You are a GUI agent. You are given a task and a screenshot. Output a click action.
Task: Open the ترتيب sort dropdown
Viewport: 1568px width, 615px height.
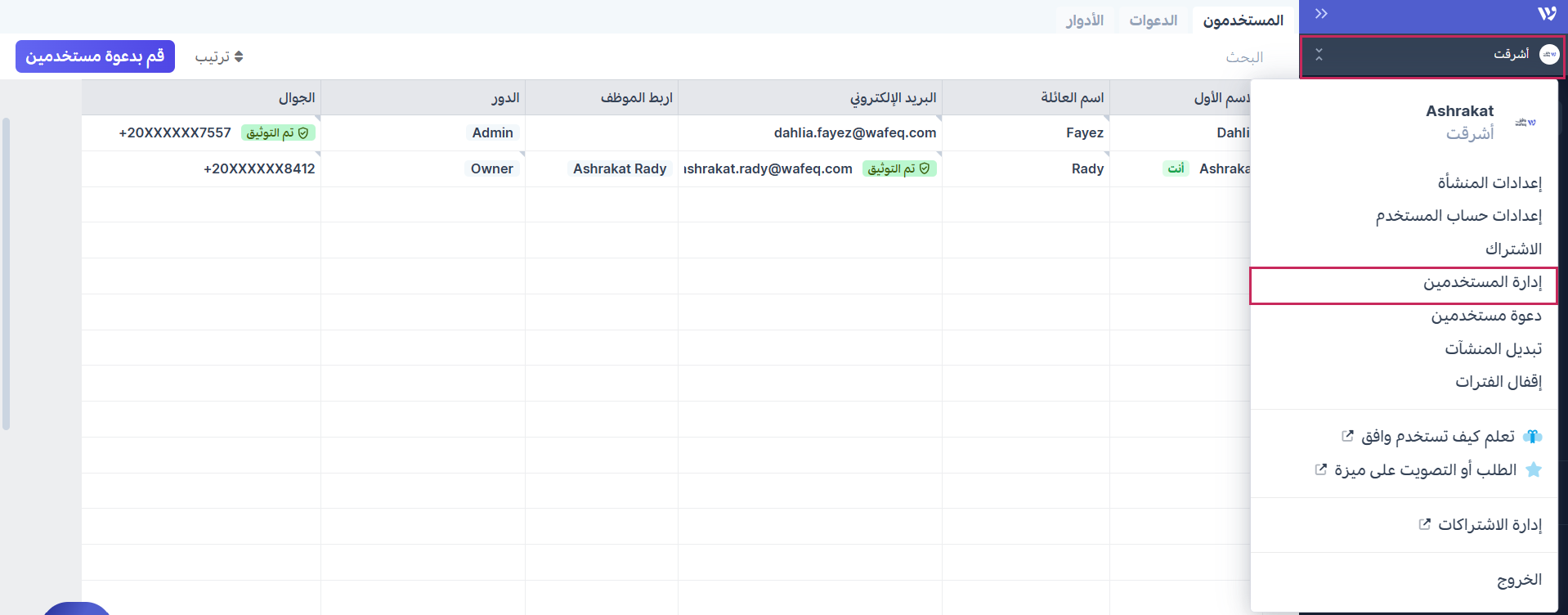pos(219,57)
